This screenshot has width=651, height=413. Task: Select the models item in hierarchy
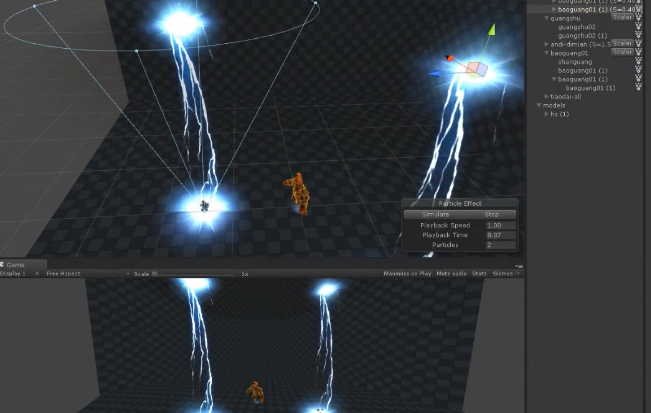pos(554,105)
